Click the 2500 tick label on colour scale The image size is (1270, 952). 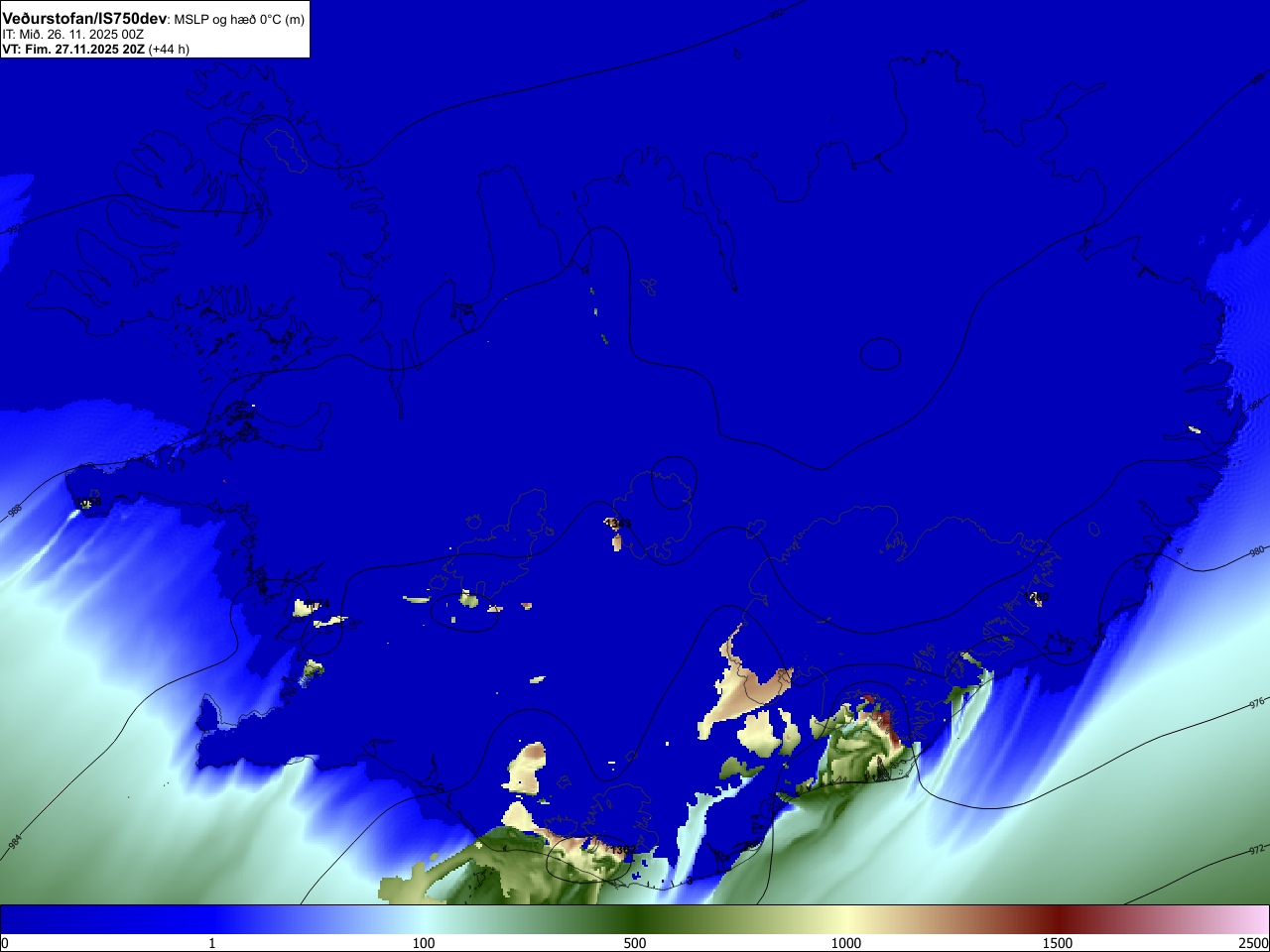click(1254, 943)
